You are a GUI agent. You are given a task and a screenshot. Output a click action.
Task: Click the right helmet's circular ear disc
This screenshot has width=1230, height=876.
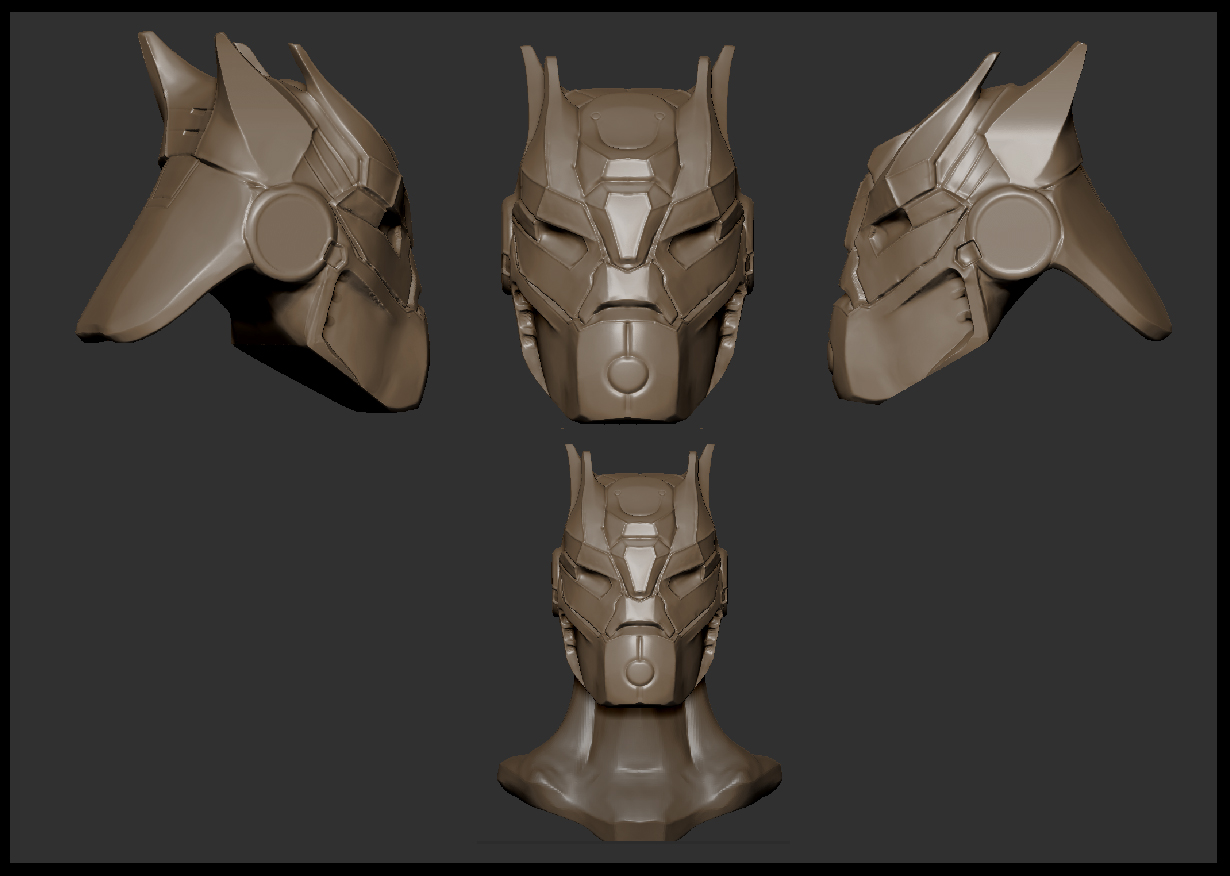(x=1014, y=231)
